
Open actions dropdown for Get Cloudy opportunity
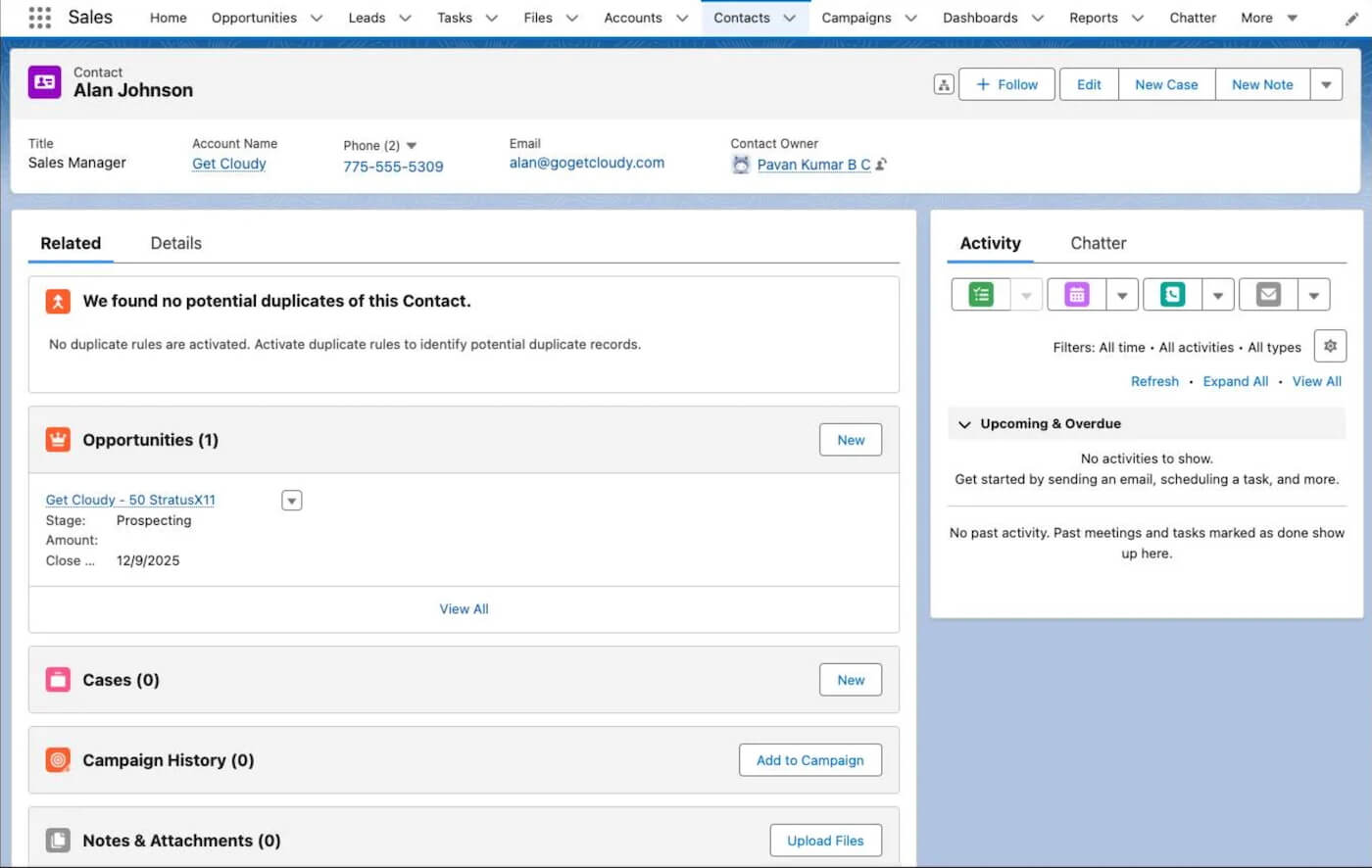tap(291, 501)
